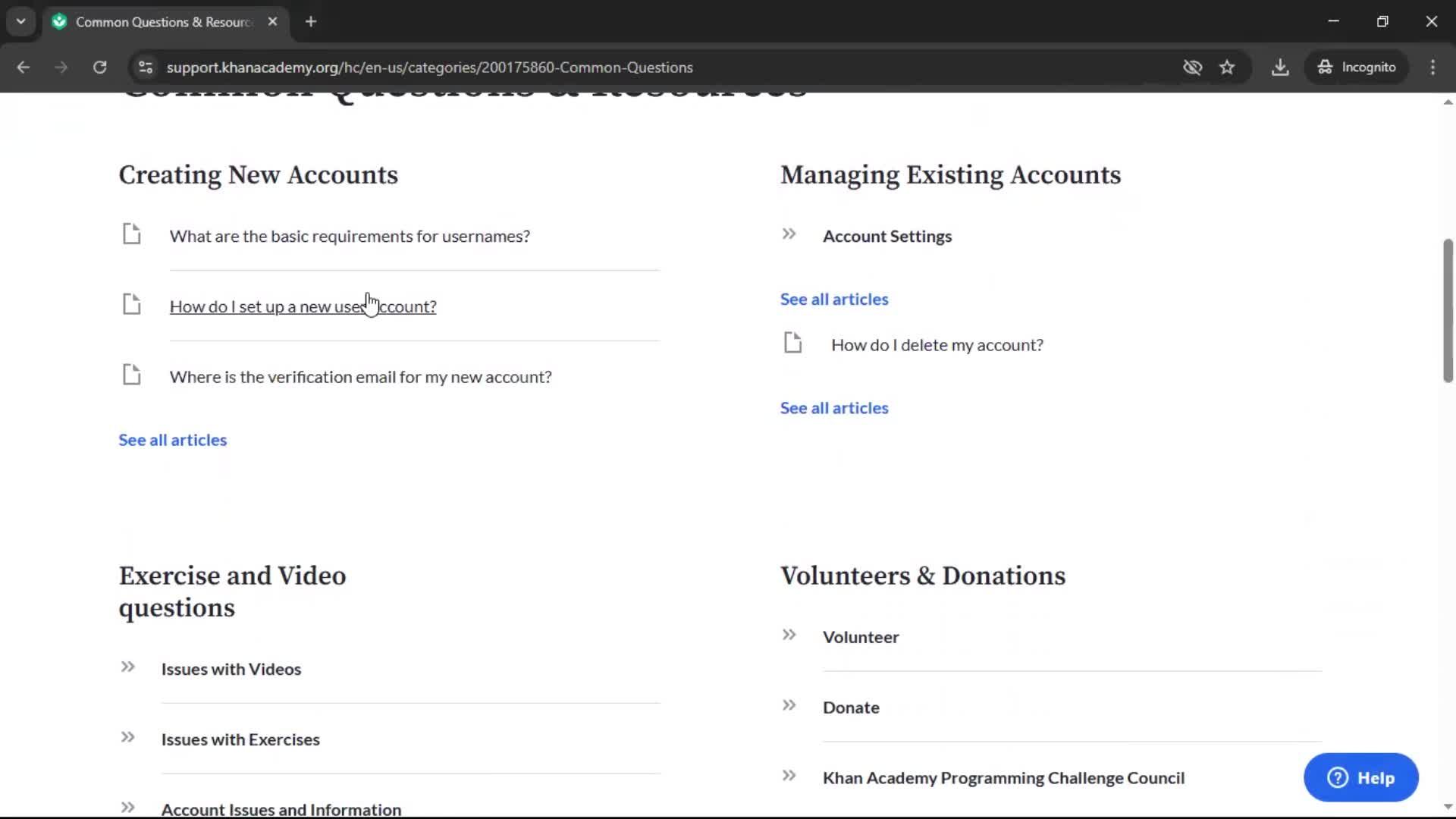Open Khan Academy Programming Challenge Council link
This screenshot has width=1456, height=819.
tap(1003, 779)
